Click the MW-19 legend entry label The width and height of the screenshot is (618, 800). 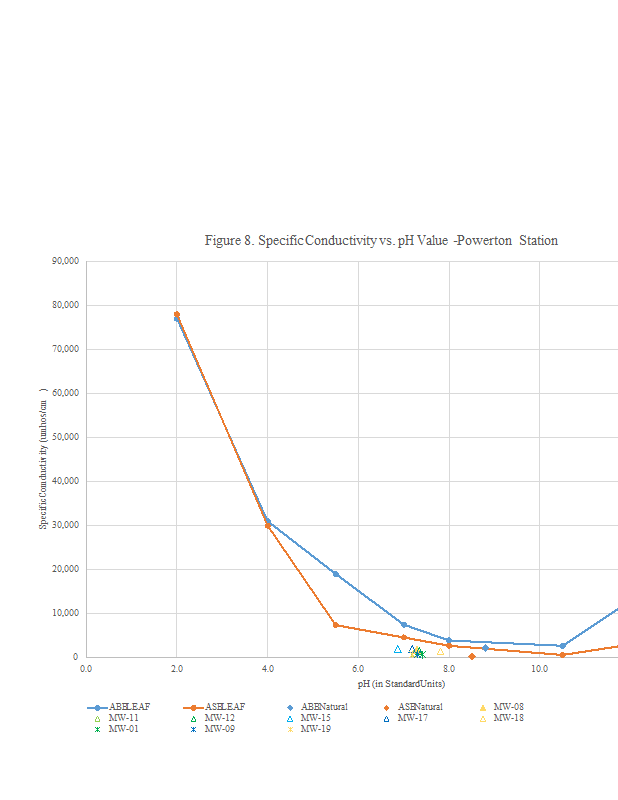pyautogui.click(x=315, y=729)
